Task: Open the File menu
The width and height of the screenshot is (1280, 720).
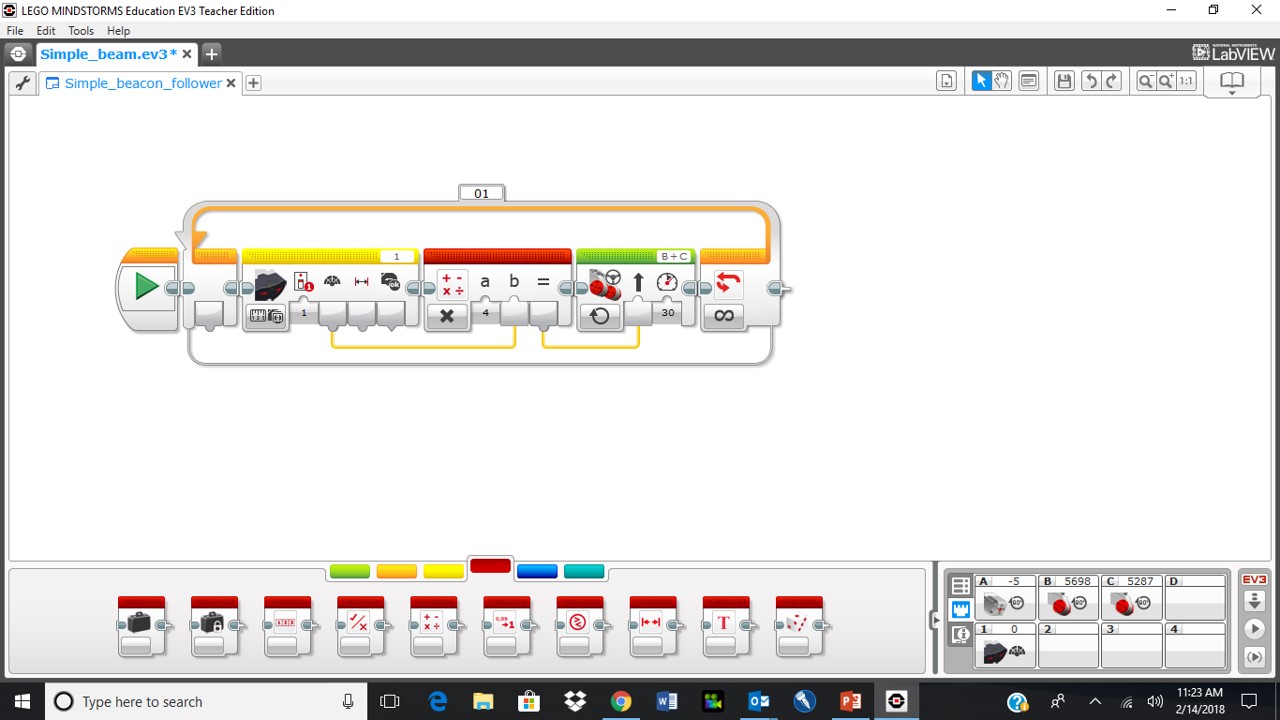Action: pos(15,31)
